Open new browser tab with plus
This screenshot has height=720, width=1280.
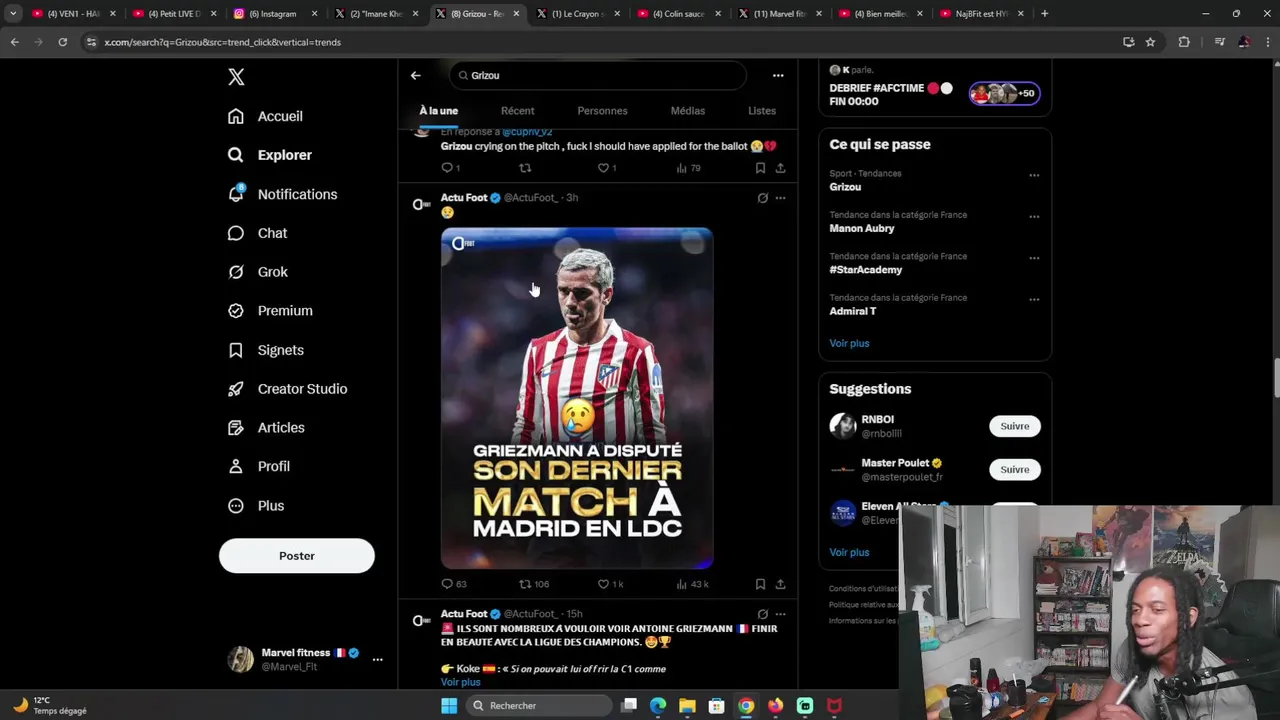1044,14
